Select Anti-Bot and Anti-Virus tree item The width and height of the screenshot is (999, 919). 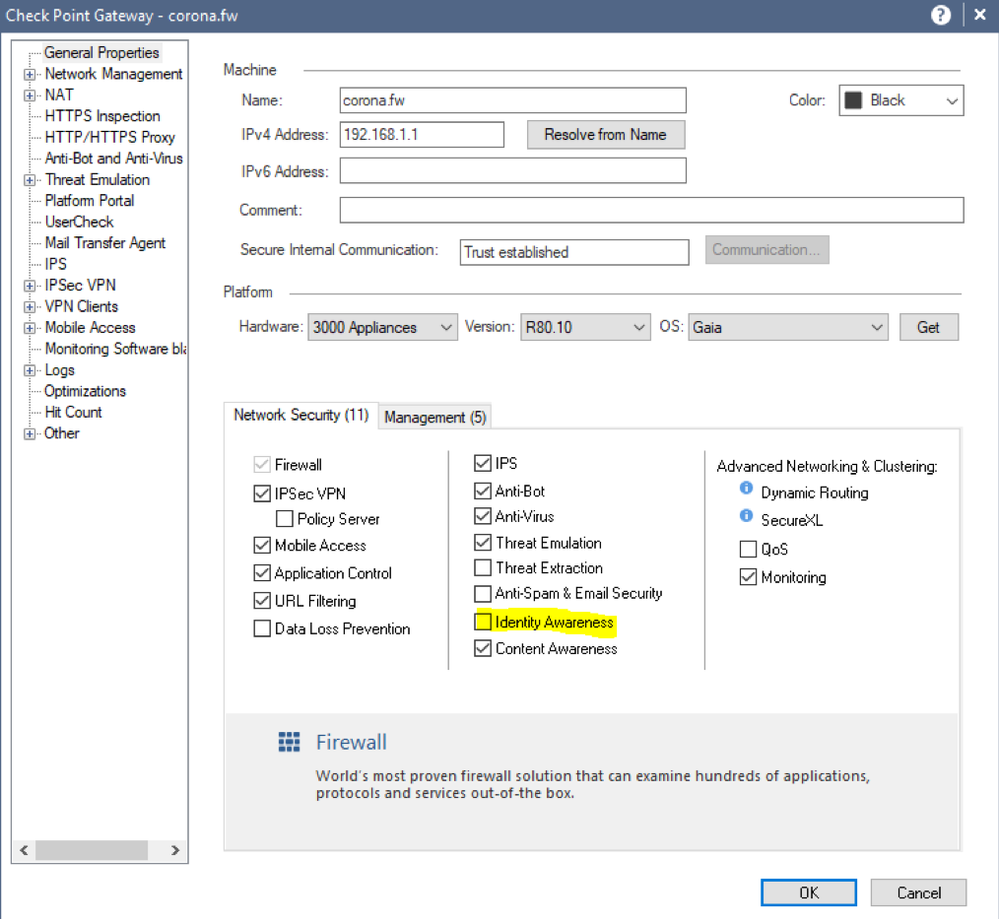[113, 158]
